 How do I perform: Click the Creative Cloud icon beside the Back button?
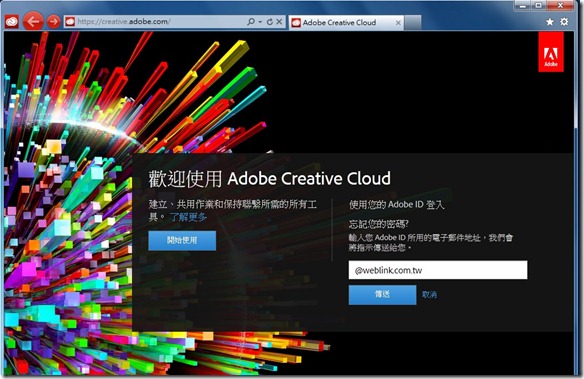pyautogui.click(x=12, y=22)
